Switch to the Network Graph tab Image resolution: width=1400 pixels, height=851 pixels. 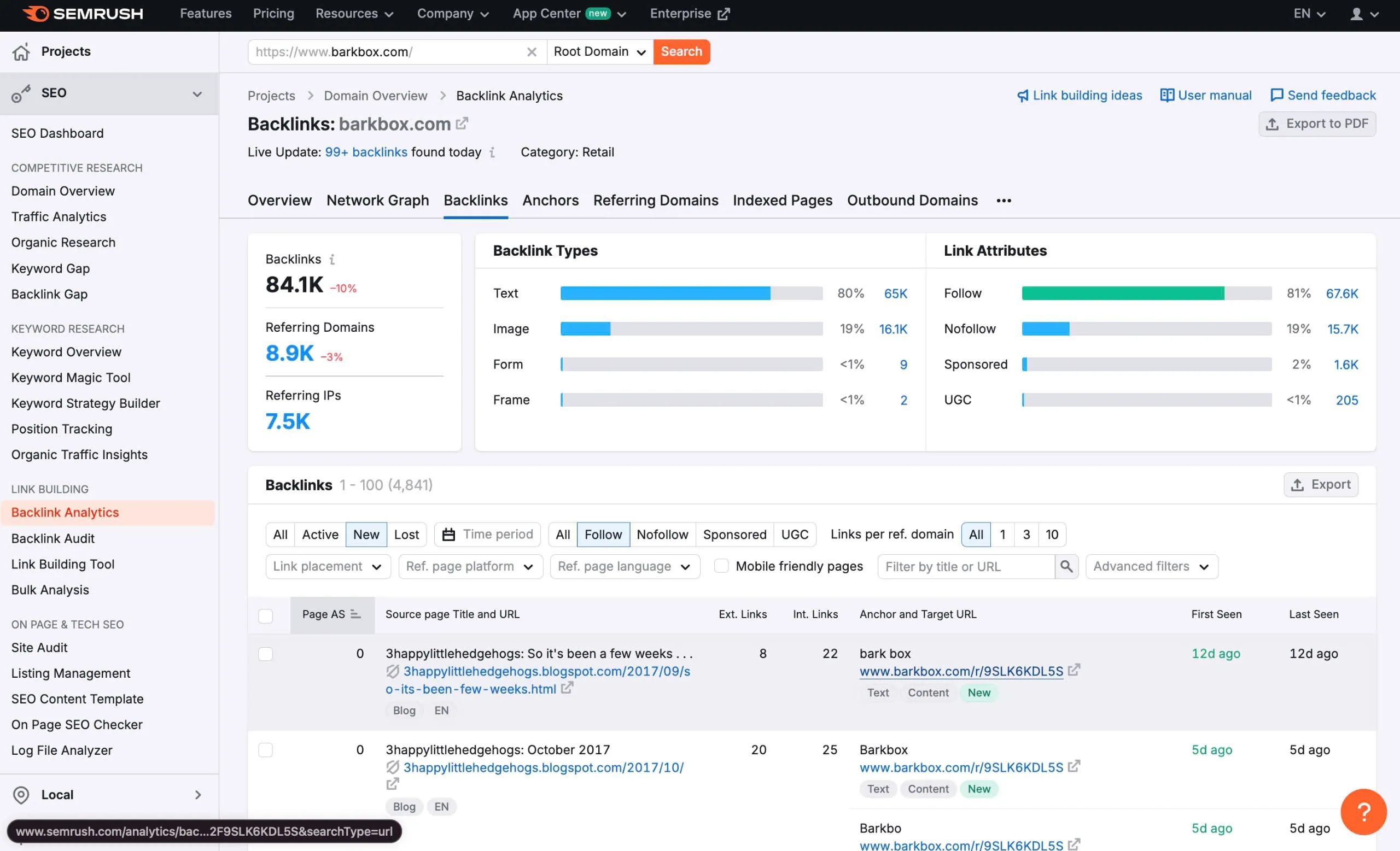377,201
